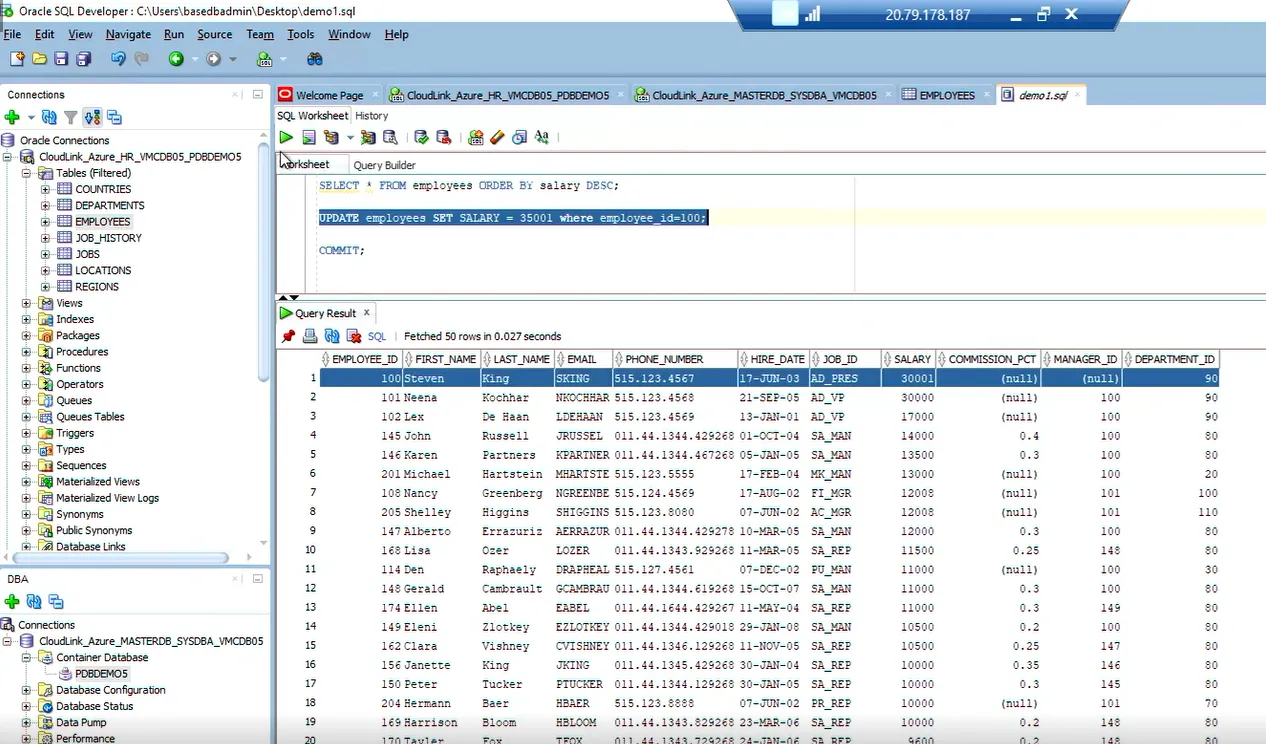Click the To Upper/Lower case Aa icon
1266x744 pixels.
pos(541,137)
